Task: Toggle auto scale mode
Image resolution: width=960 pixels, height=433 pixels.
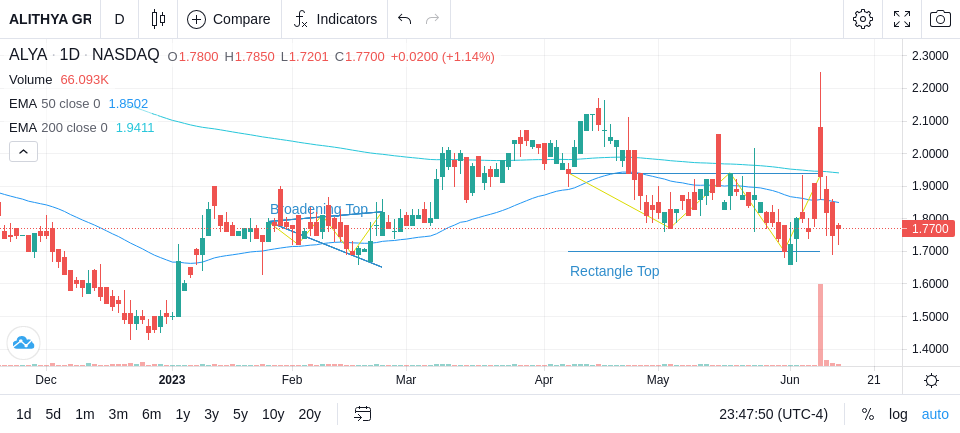Action: 935,415
